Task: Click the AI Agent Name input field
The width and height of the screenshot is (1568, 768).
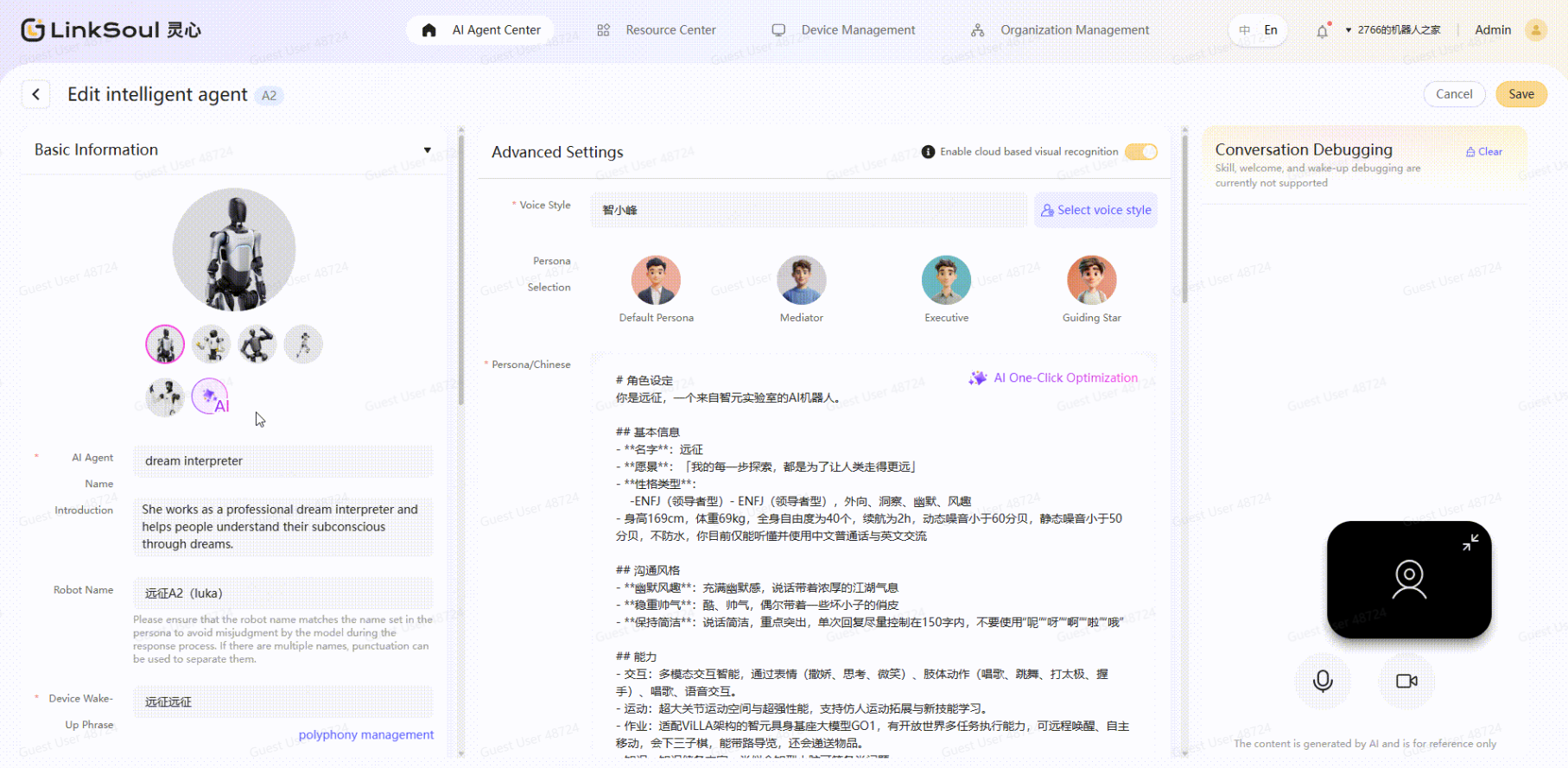Action: (282, 461)
